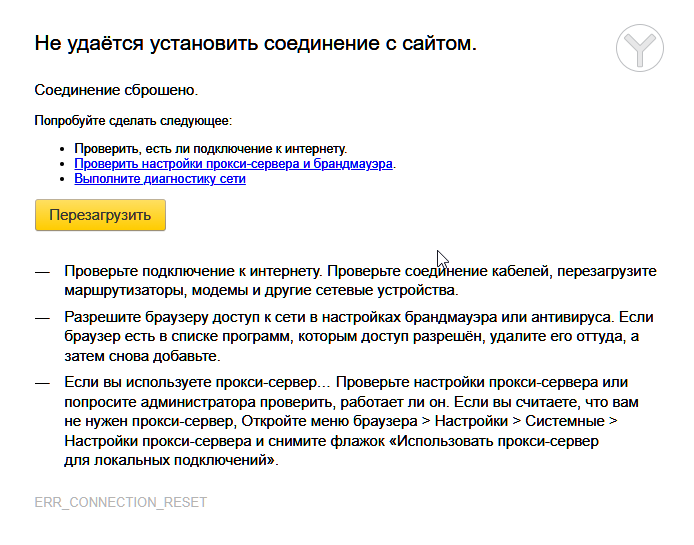The image size is (694, 545).
Task: Click the ERR_CONNECTION_RESET error code
Action: coord(120,502)
